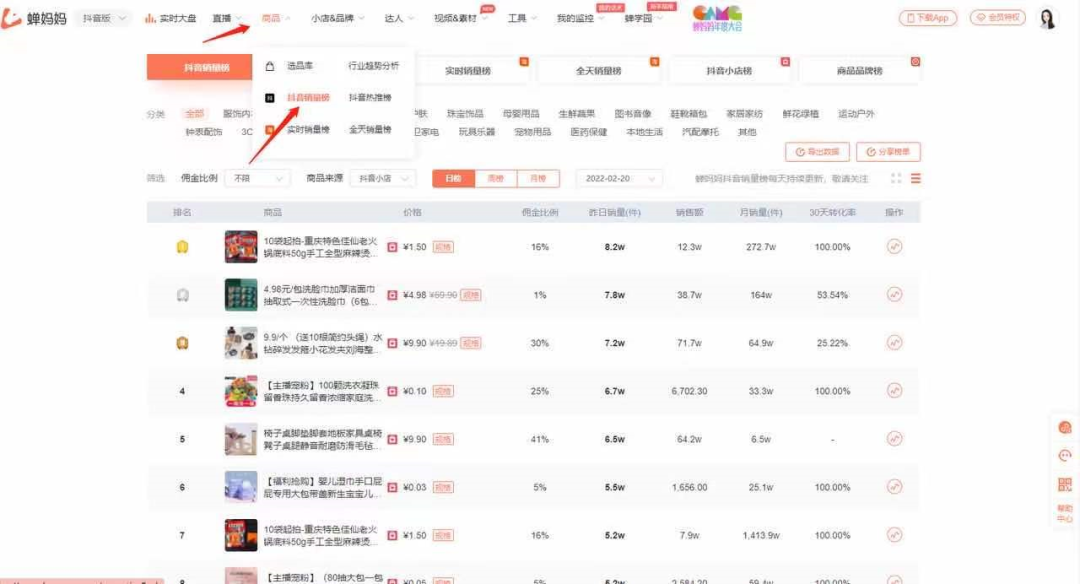Click the colorful 年度大会 banner
The image size is (1080, 584).
[x=717, y=18]
